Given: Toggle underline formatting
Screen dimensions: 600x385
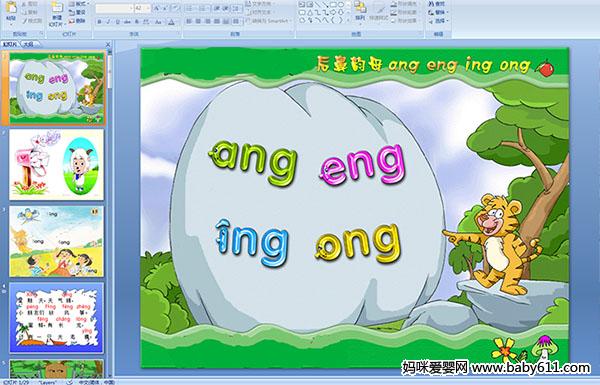Looking at the screenshot, I should tap(117, 22).
